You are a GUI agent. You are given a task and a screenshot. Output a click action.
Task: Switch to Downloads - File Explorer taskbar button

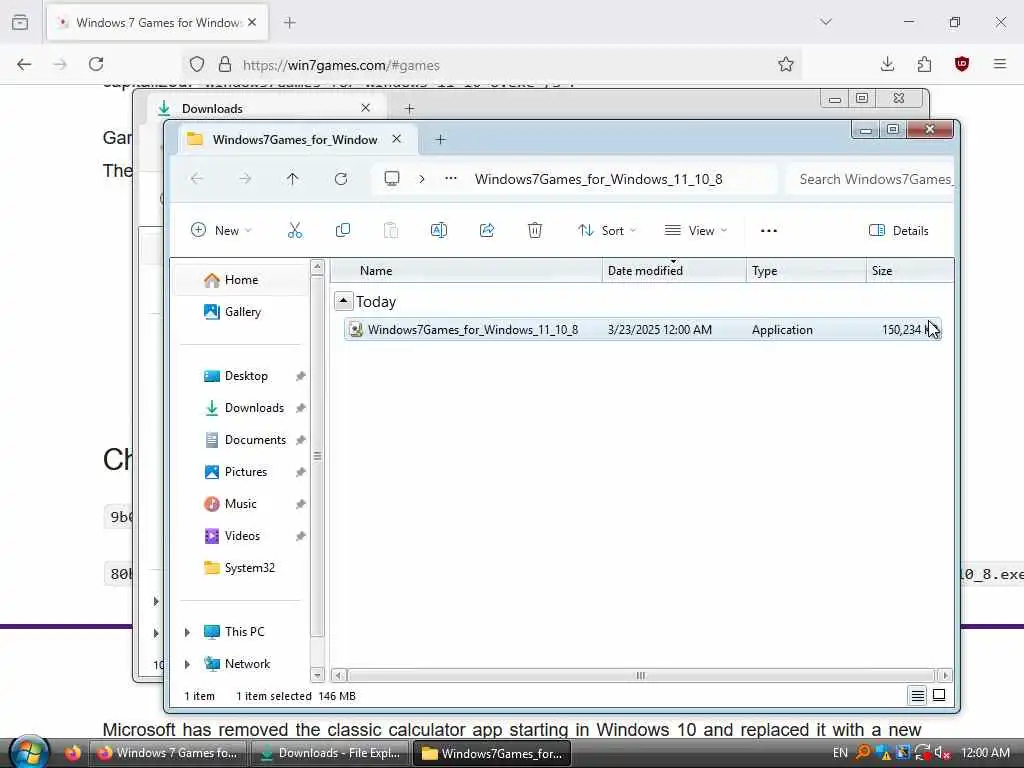[x=331, y=753]
